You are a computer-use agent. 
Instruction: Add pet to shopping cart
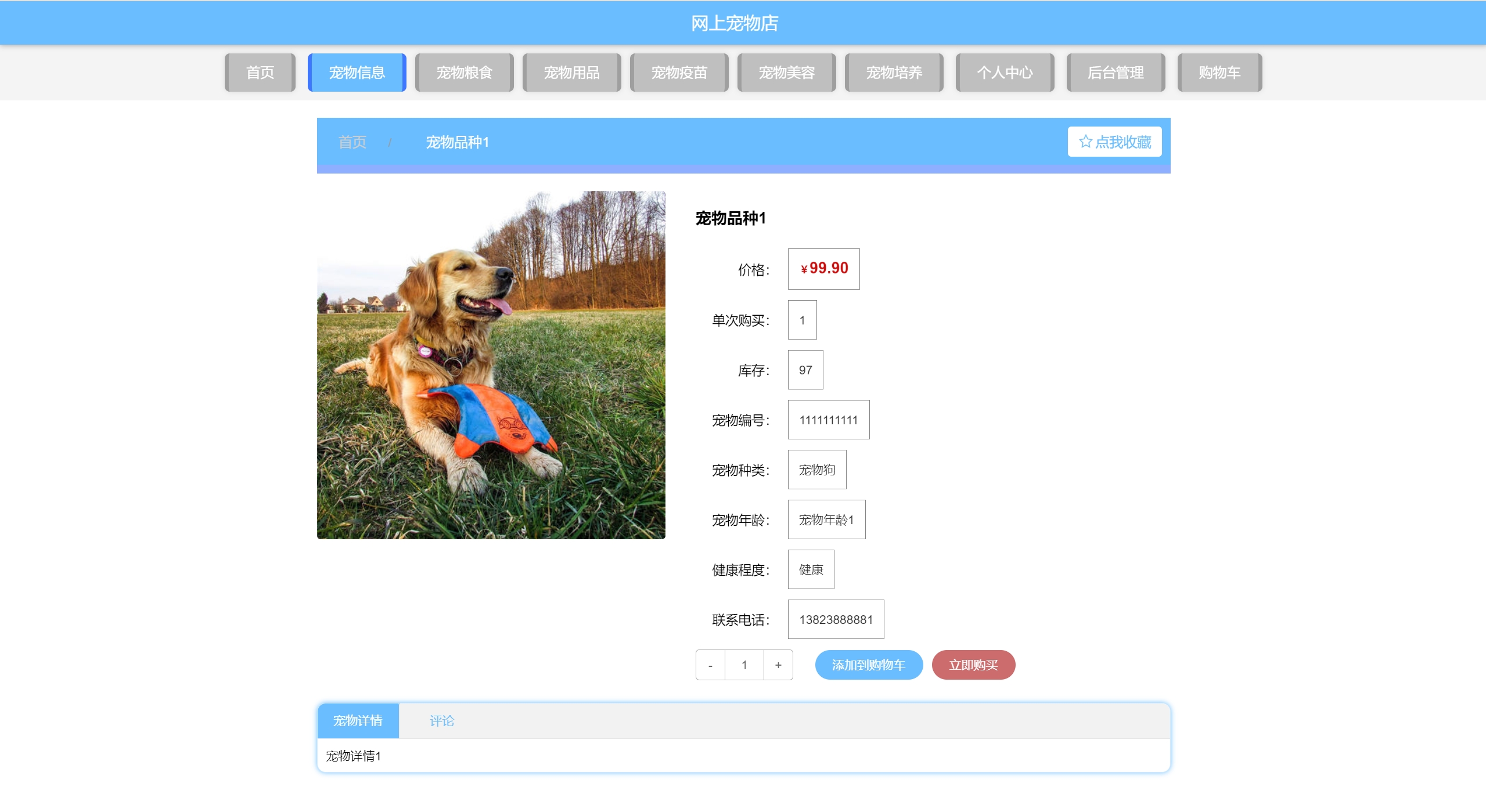tap(868, 665)
